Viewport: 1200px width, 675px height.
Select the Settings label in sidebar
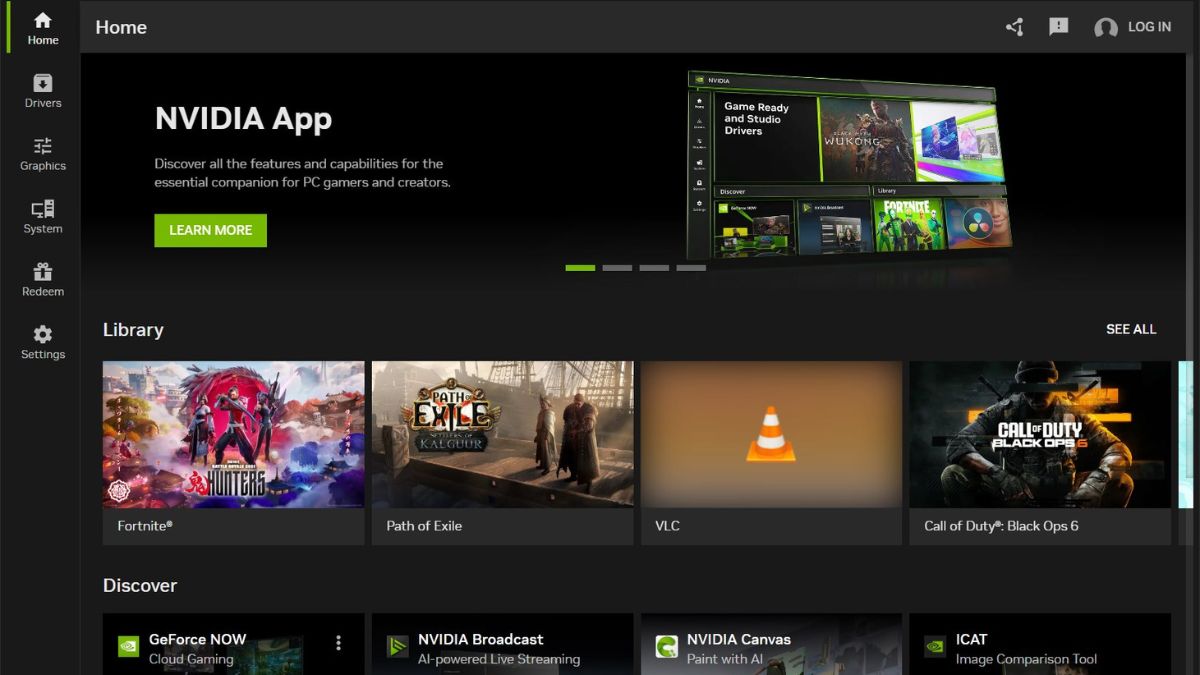tap(43, 355)
